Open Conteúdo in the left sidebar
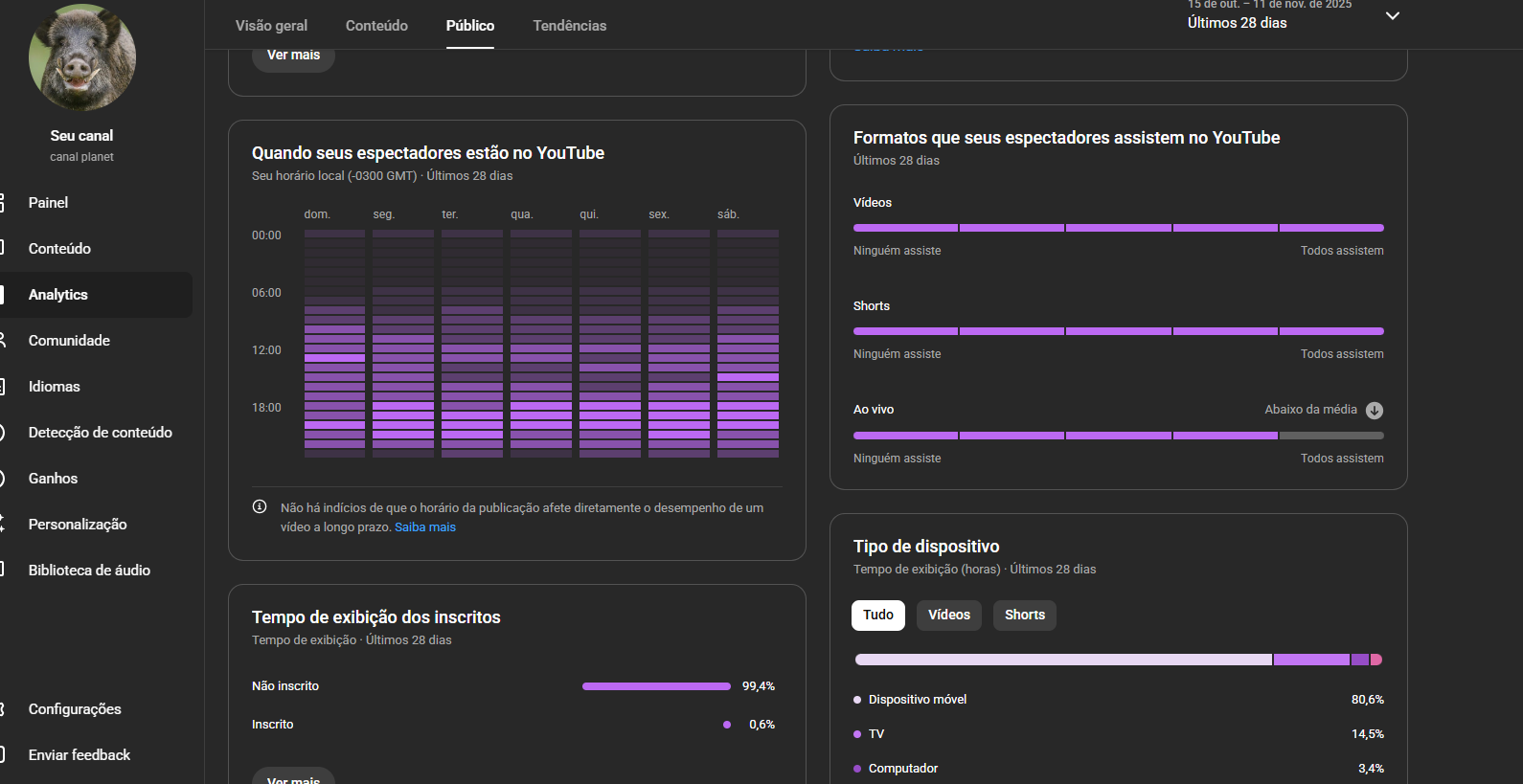Screen dimensions: 1523x784 tap(59, 249)
